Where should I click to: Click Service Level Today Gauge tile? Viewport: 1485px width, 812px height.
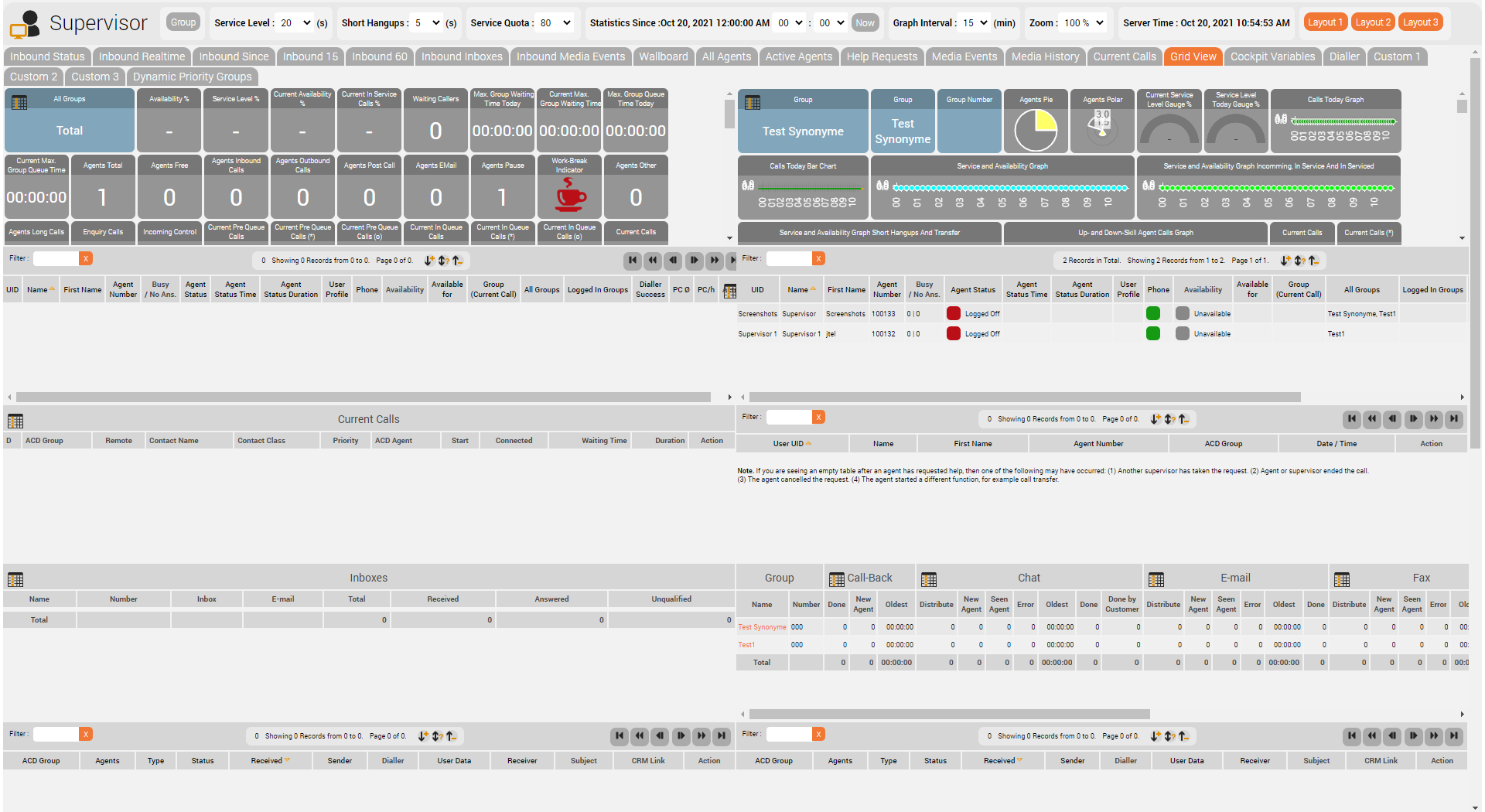coord(1236,121)
